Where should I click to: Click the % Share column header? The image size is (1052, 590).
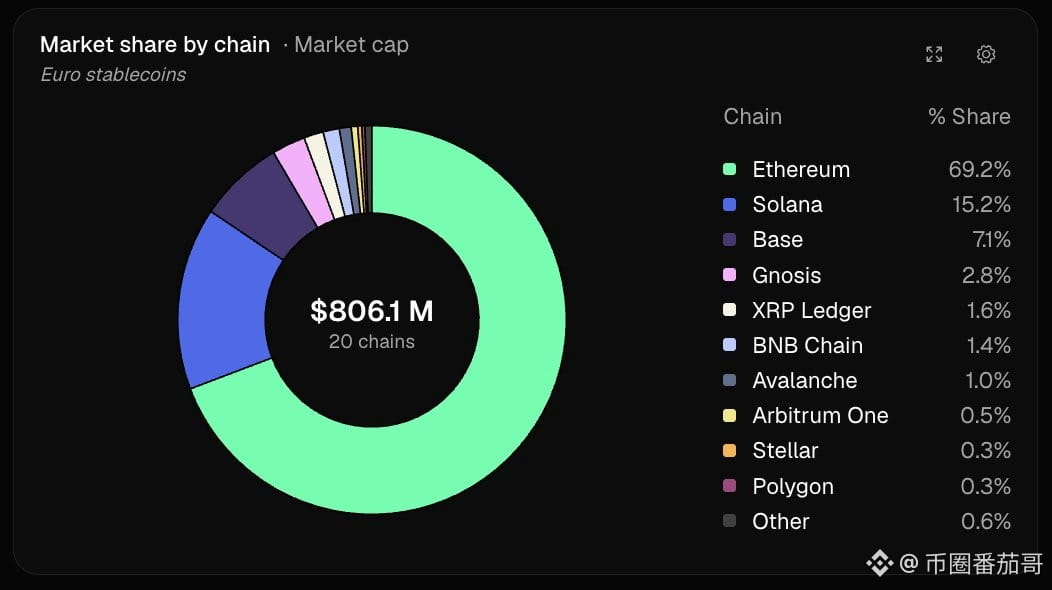tap(969, 117)
